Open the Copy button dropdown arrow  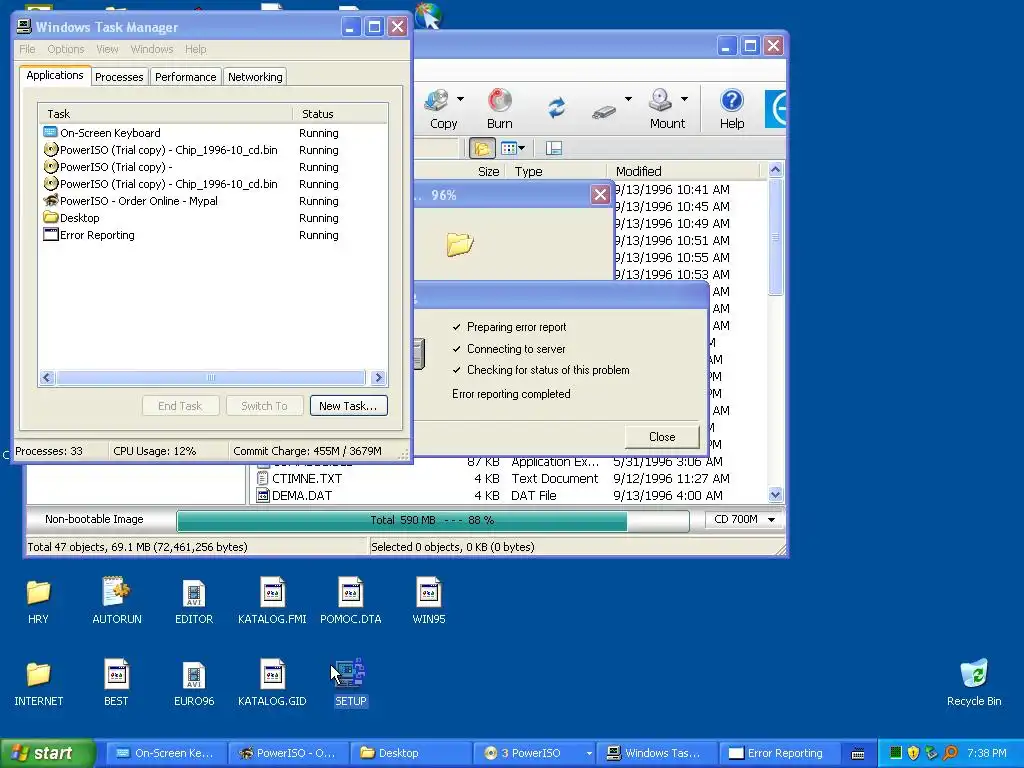pos(460,99)
